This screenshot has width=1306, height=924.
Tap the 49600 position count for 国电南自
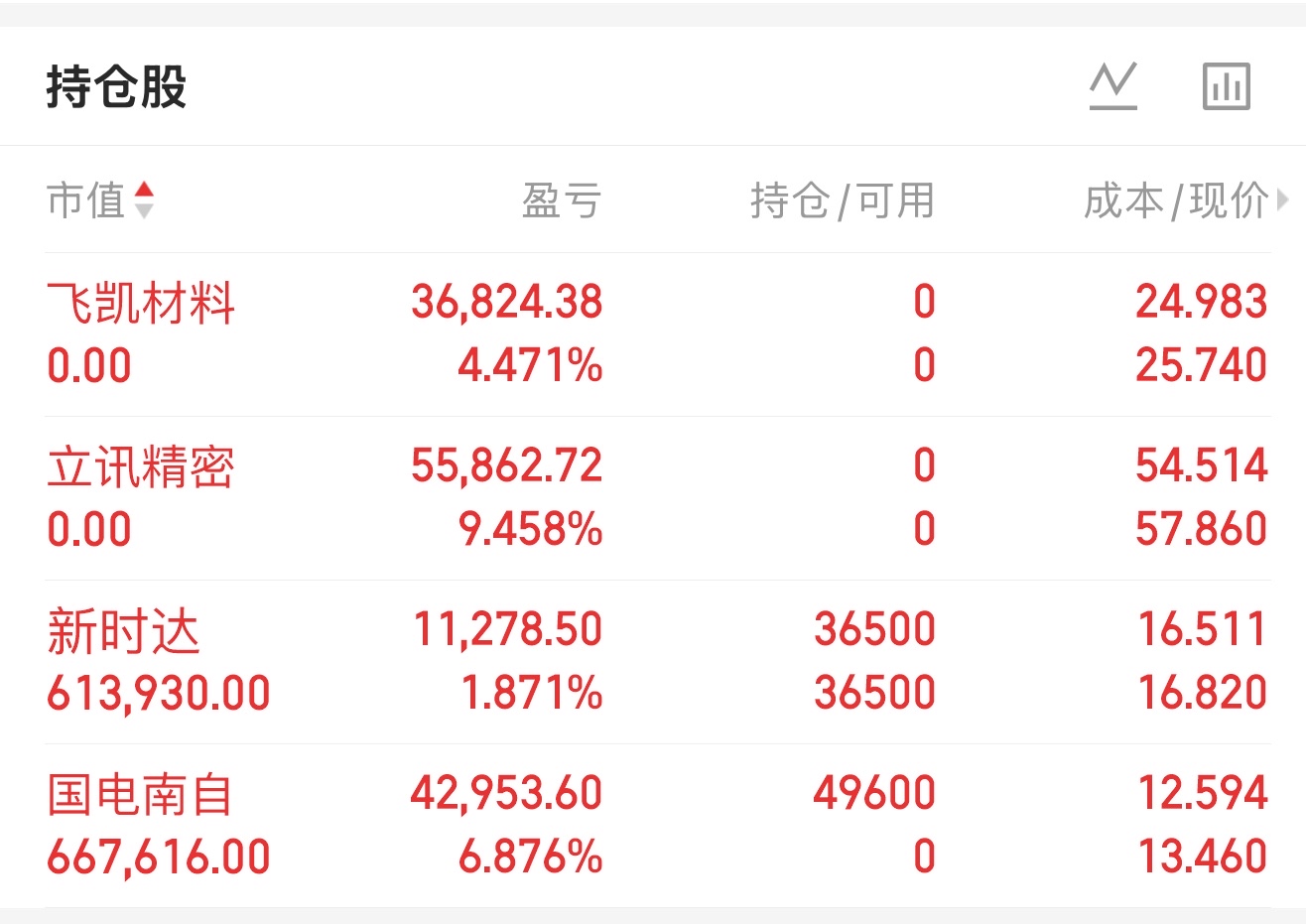[x=874, y=793]
